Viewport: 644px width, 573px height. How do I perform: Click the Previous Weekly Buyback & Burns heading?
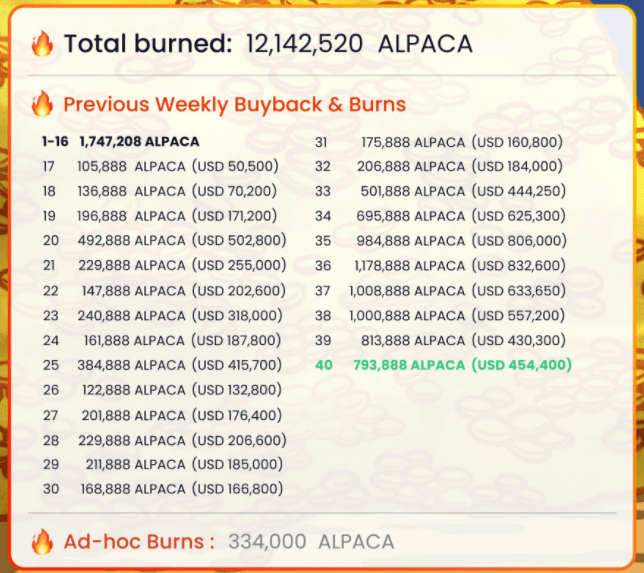[235, 104]
